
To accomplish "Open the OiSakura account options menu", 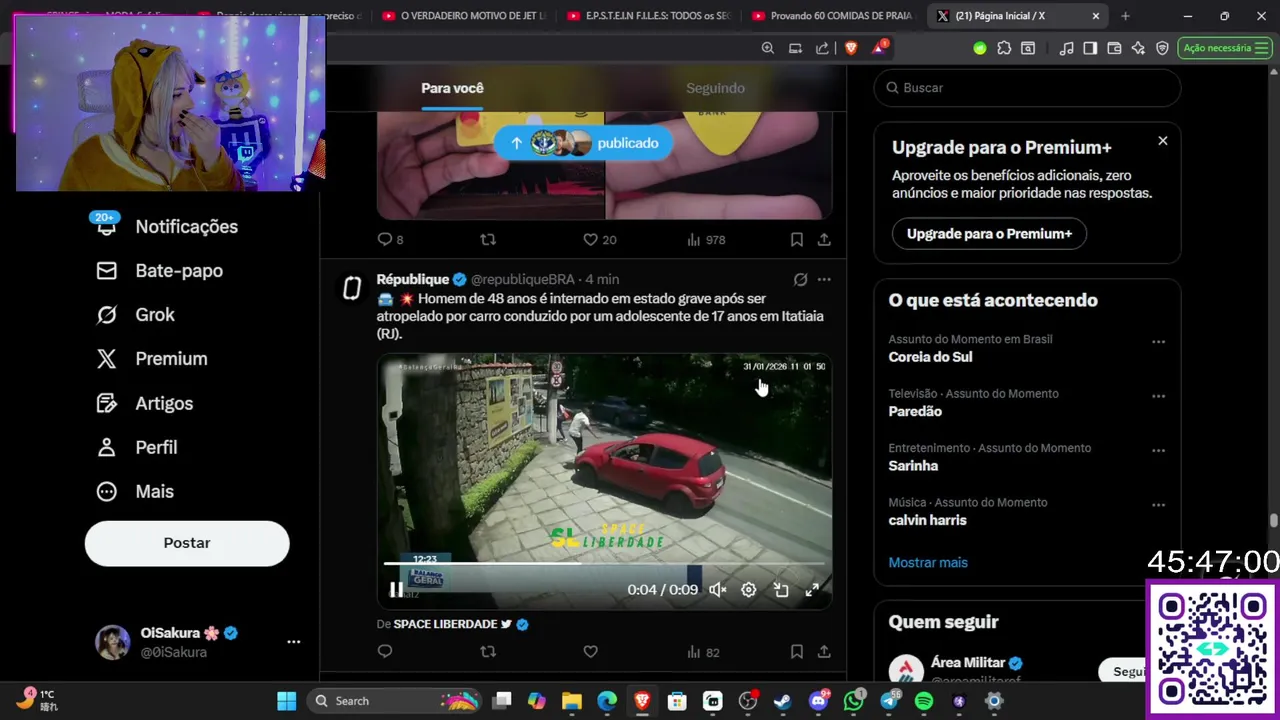I will pyautogui.click(x=293, y=642).
